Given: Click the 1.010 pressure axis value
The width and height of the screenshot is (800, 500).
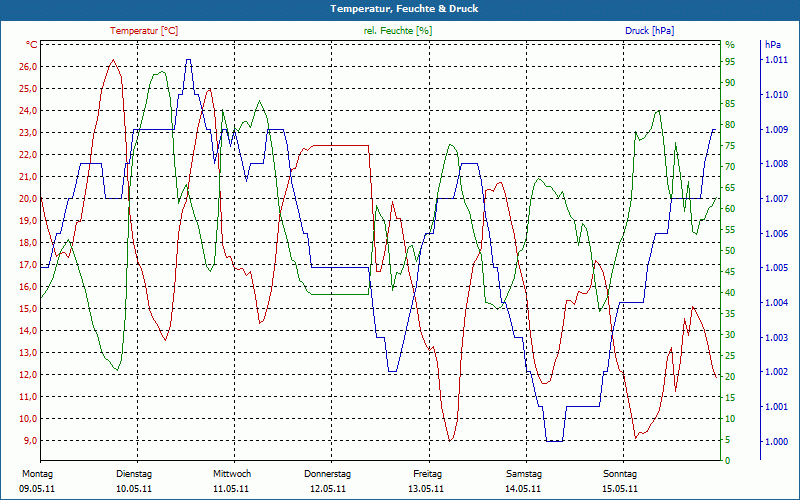Looking at the screenshot, I should click(776, 95).
